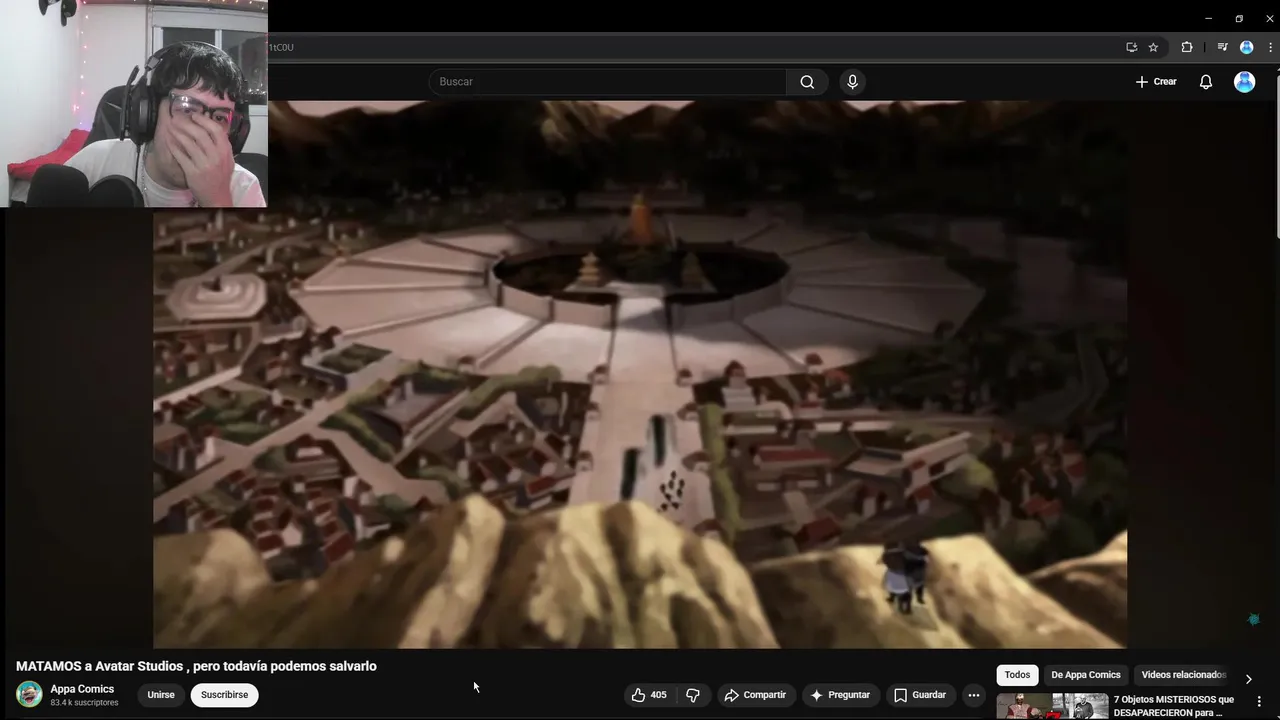This screenshot has width=1280, height=720.
Task: Restore down the browser window
Action: [x=1239, y=18]
